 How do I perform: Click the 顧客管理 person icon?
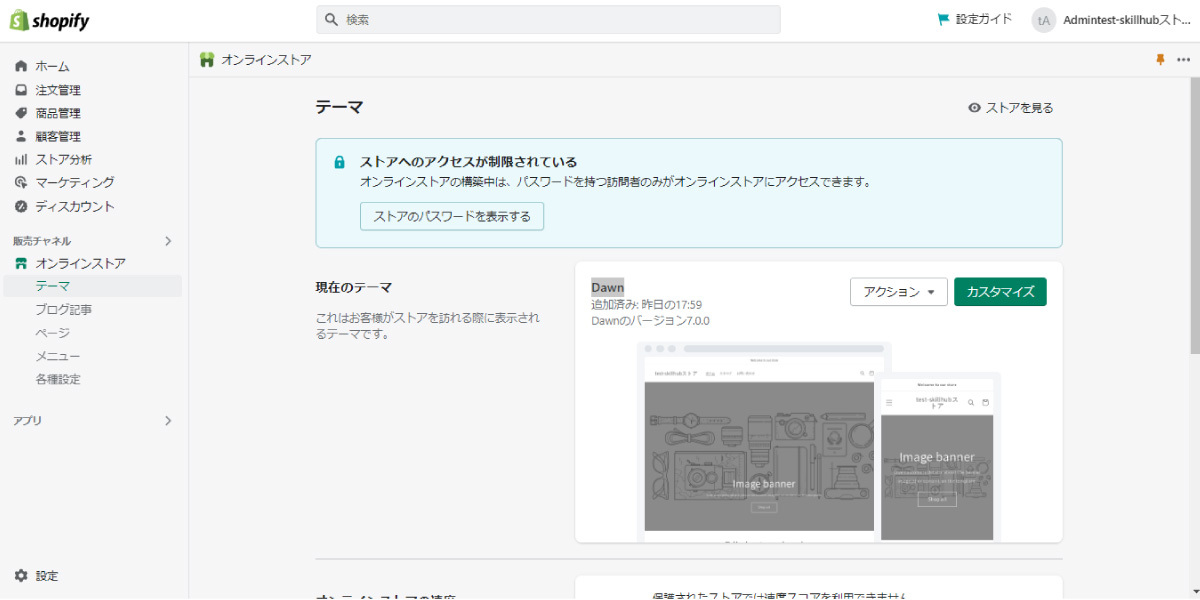pos(21,136)
